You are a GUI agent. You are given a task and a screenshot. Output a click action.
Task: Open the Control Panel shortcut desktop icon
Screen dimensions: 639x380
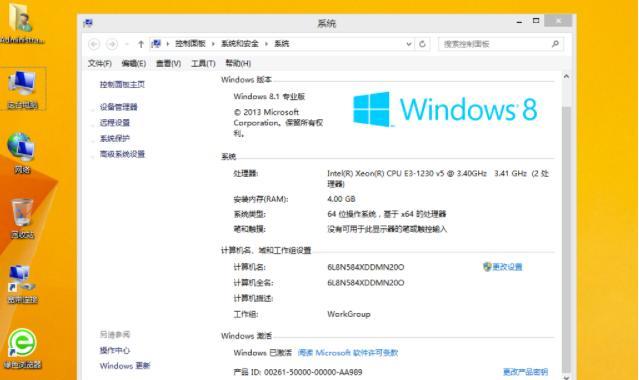coord(22,283)
